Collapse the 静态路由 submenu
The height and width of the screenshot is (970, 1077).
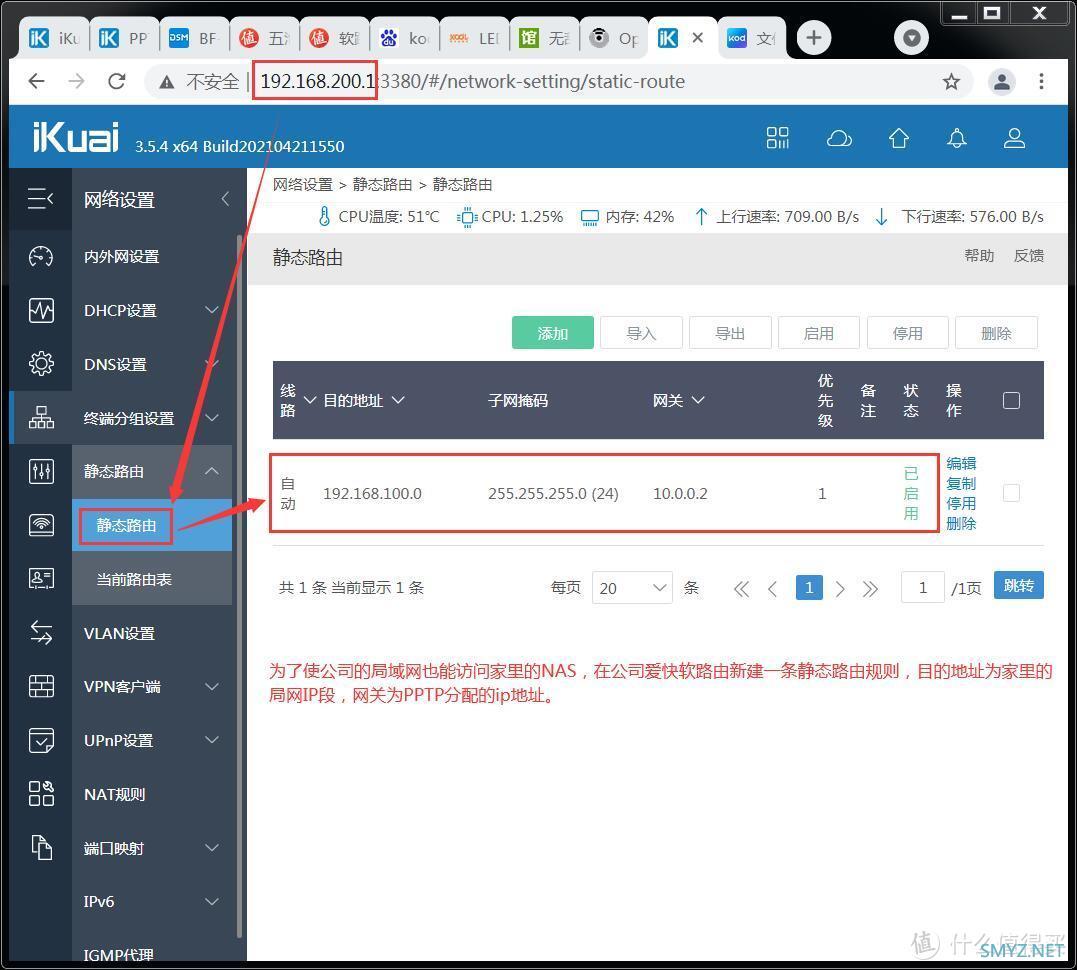click(x=212, y=471)
